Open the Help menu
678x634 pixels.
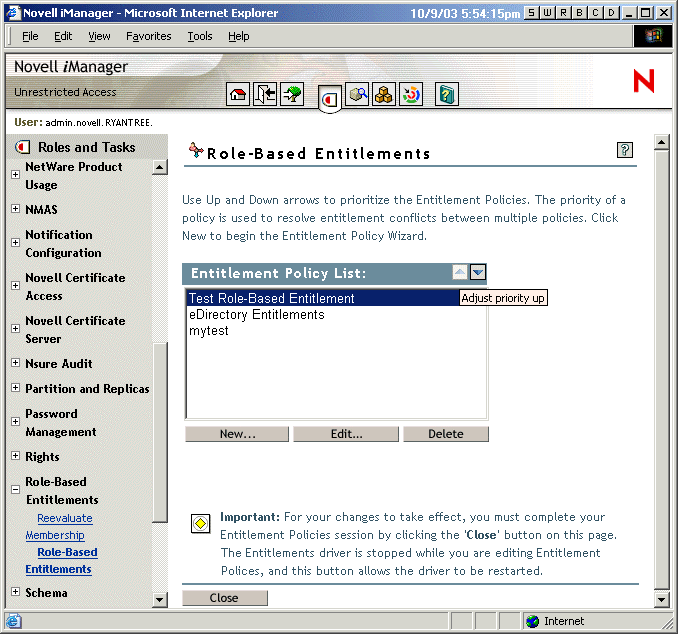coord(239,36)
